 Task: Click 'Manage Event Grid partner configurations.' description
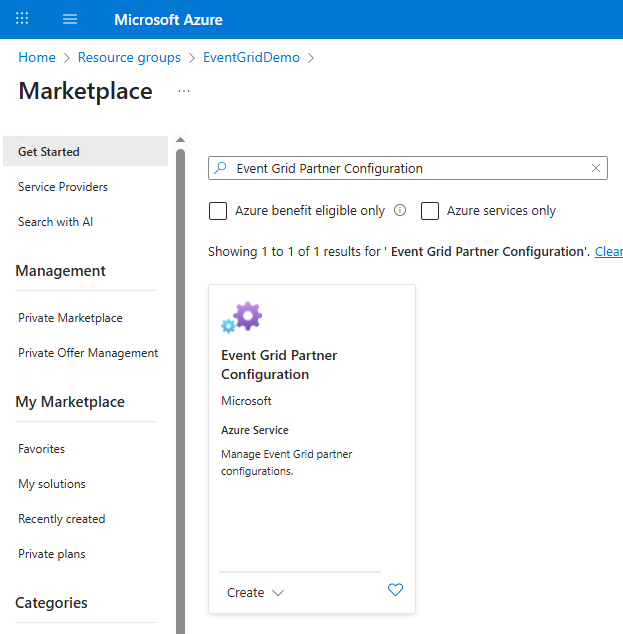click(x=287, y=463)
